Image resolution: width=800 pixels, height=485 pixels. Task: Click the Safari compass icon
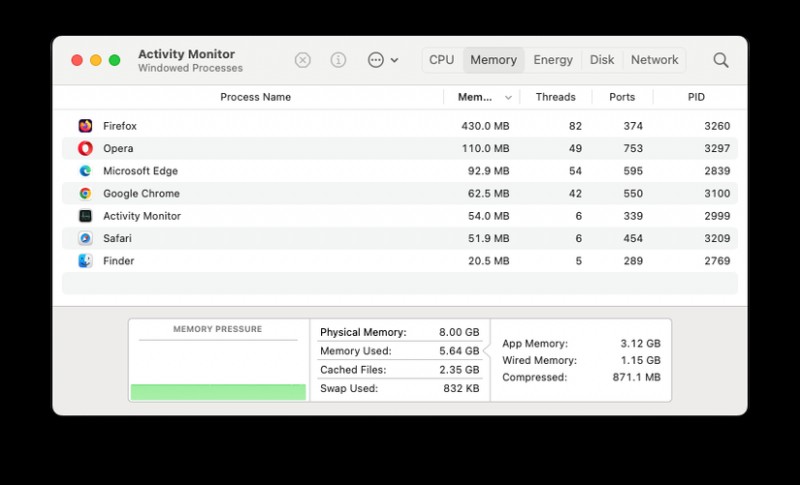click(85, 238)
